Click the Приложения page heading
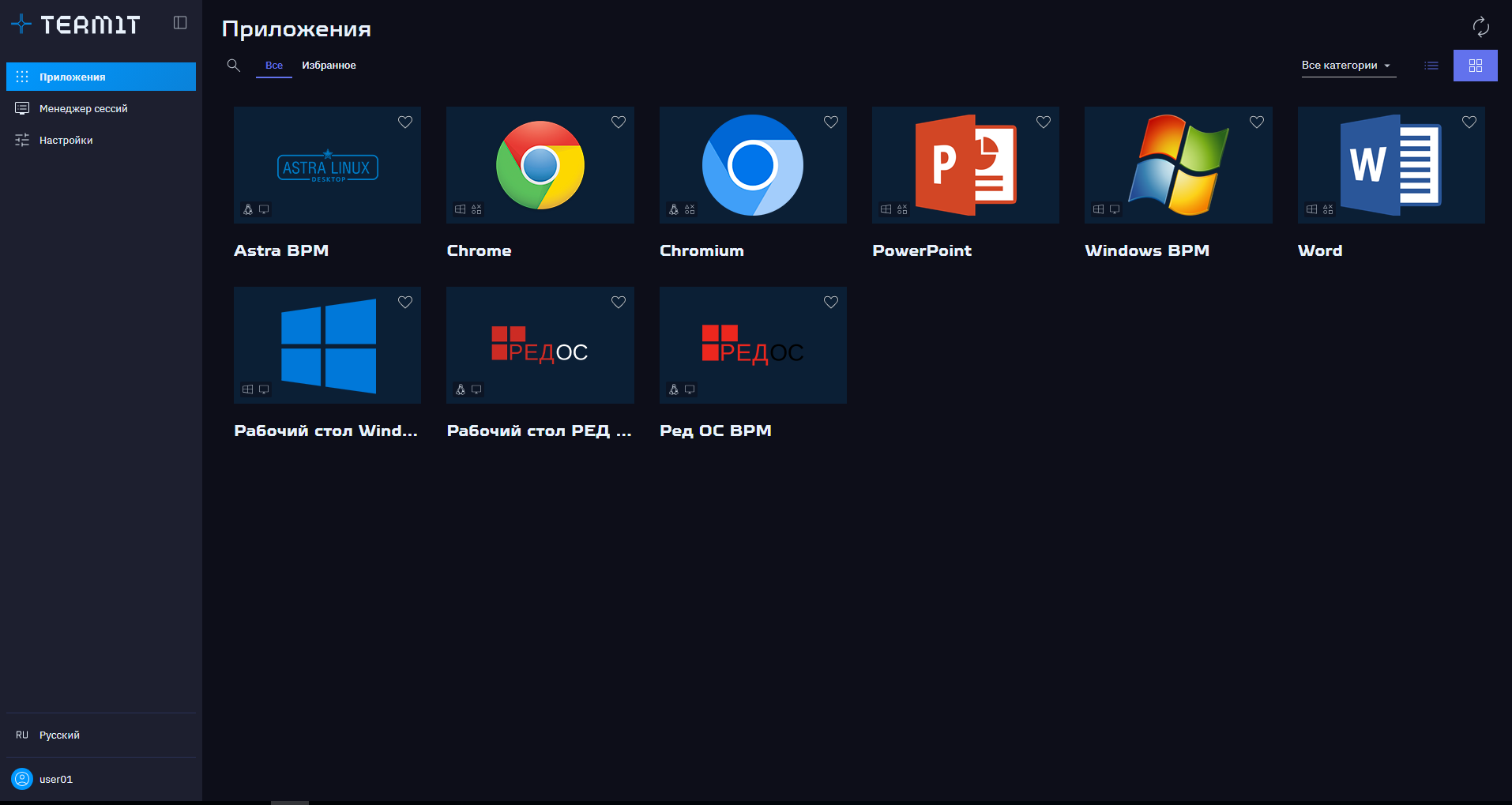The height and width of the screenshot is (805, 1512). coord(296,29)
